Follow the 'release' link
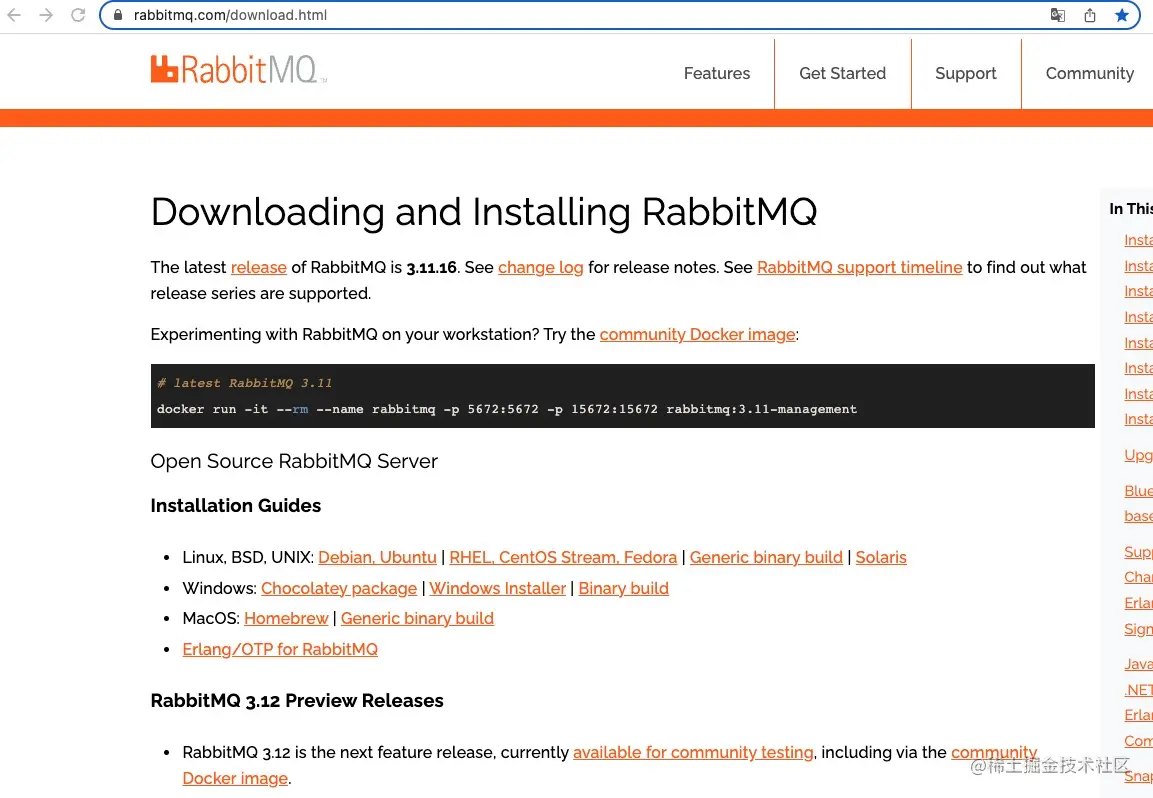1153x798 pixels. point(259,268)
